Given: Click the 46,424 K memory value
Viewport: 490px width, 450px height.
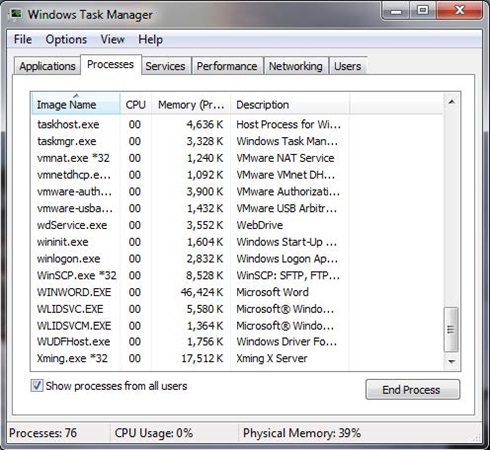Looking at the screenshot, I should [202, 292].
